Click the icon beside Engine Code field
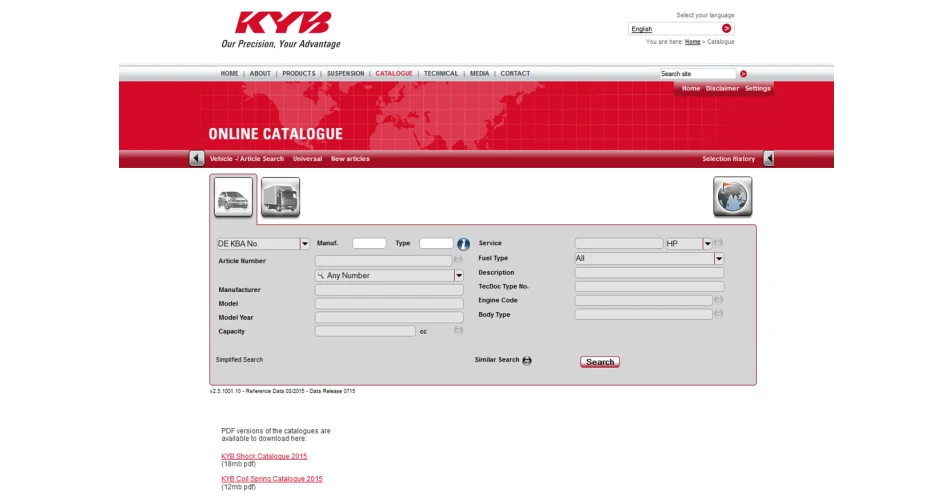This screenshot has height=500, width=952. (718, 299)
